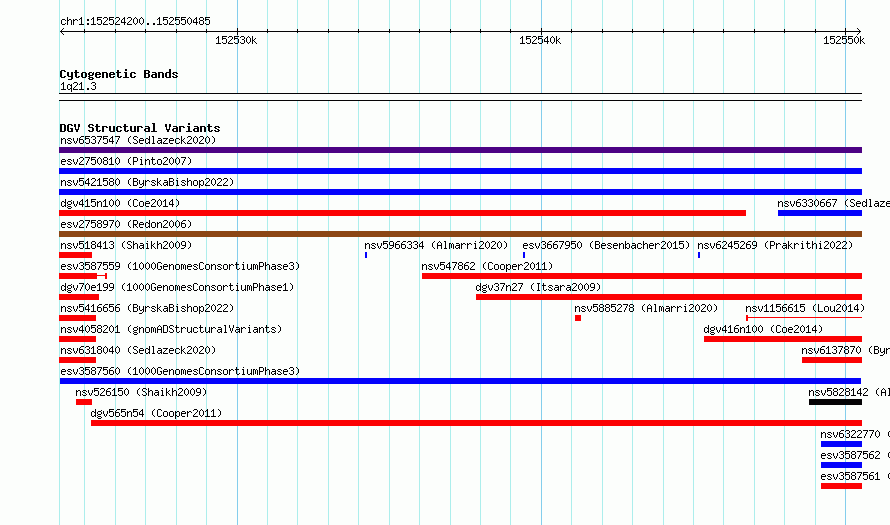Select the 1q21.3 cytogenetic band label
The height and width of the screenshot is (525, 890).
coord(78,87)
